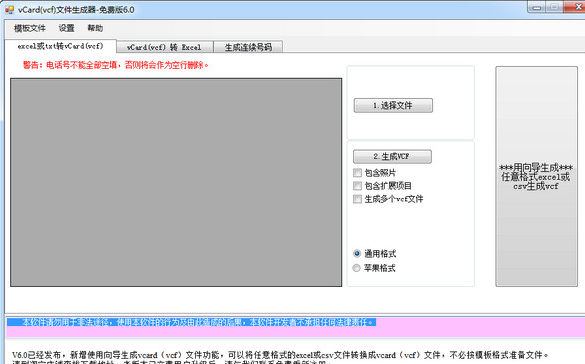Maximize the vCard generator window
Viewport: 585px width, 364px height.
pyautogui.click(x=554, y=7)
